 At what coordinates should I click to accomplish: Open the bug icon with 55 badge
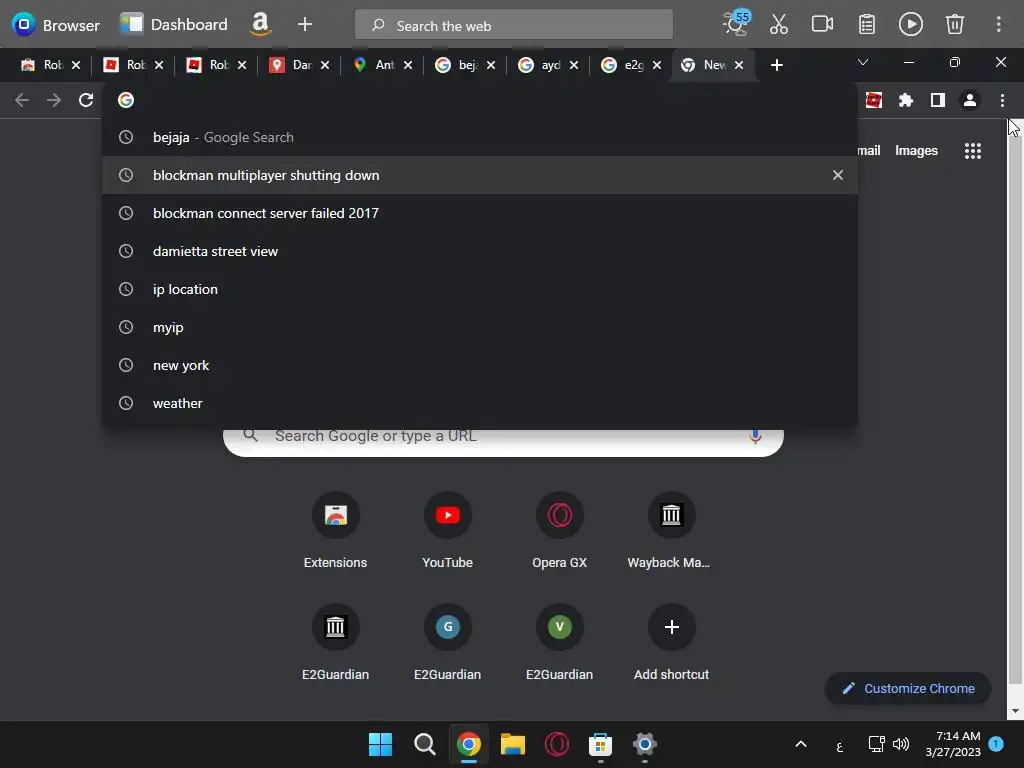(737, 24)
